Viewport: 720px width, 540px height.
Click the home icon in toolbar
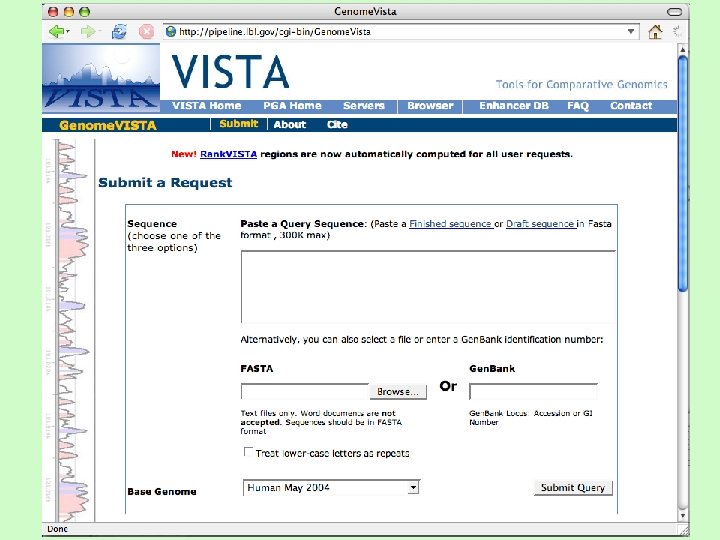(655, 32)
